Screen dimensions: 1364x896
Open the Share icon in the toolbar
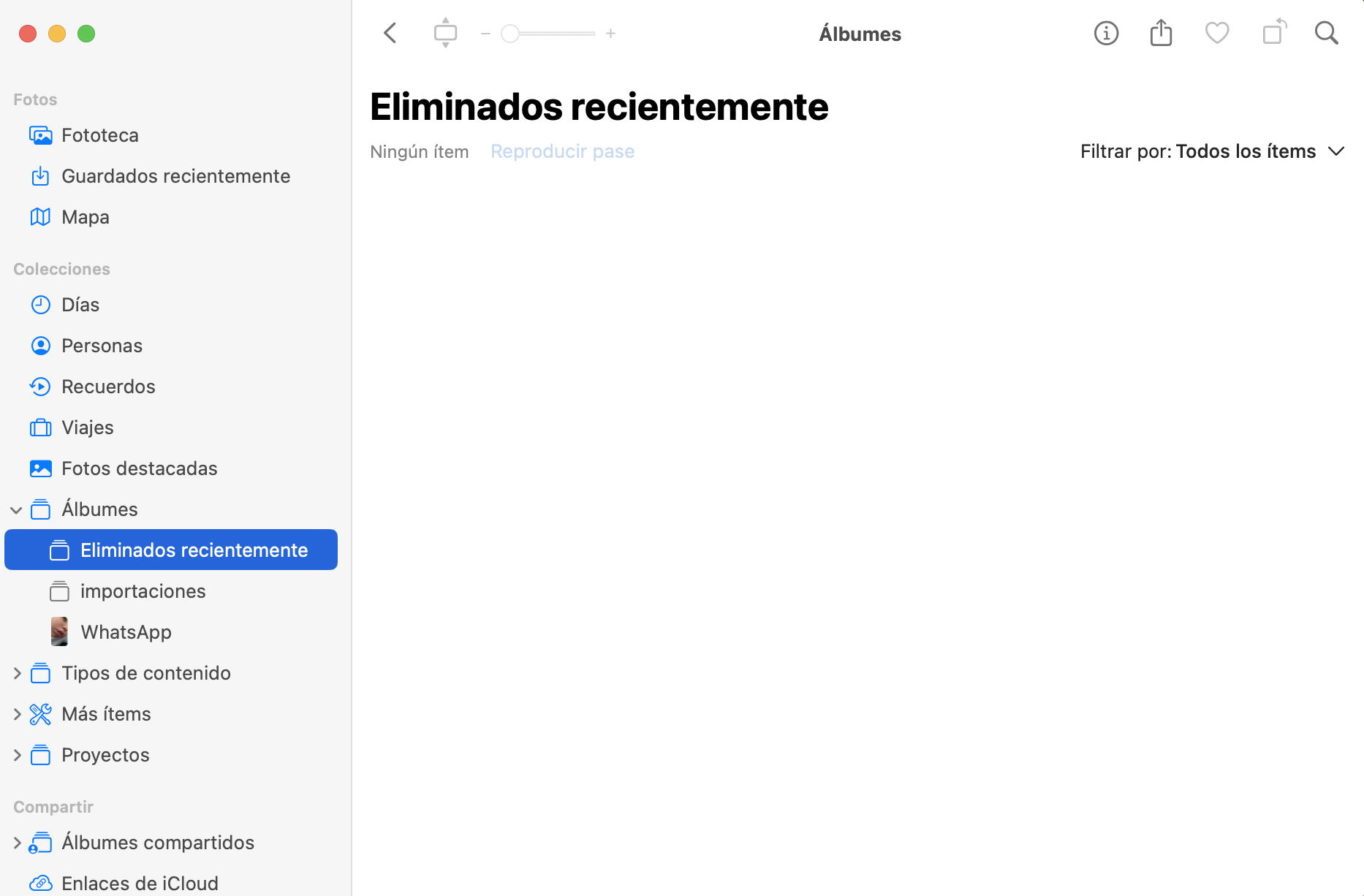tap(1161, 33)
